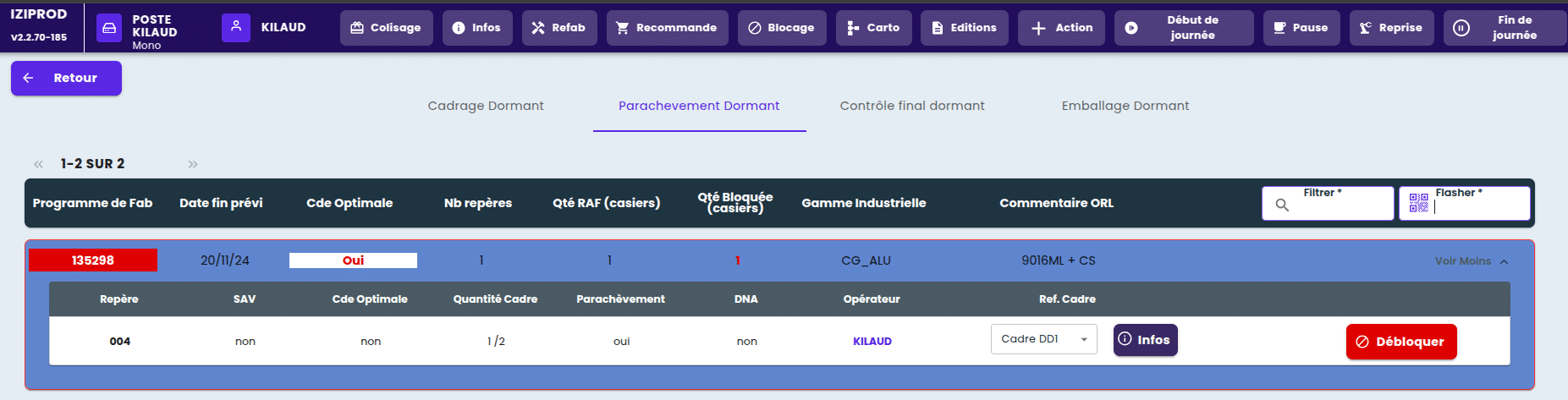Image resolution: width=1568 pixels, height=400 pixels.
Task: Click the CG_ALU gamme value
Action: (866, 260)
